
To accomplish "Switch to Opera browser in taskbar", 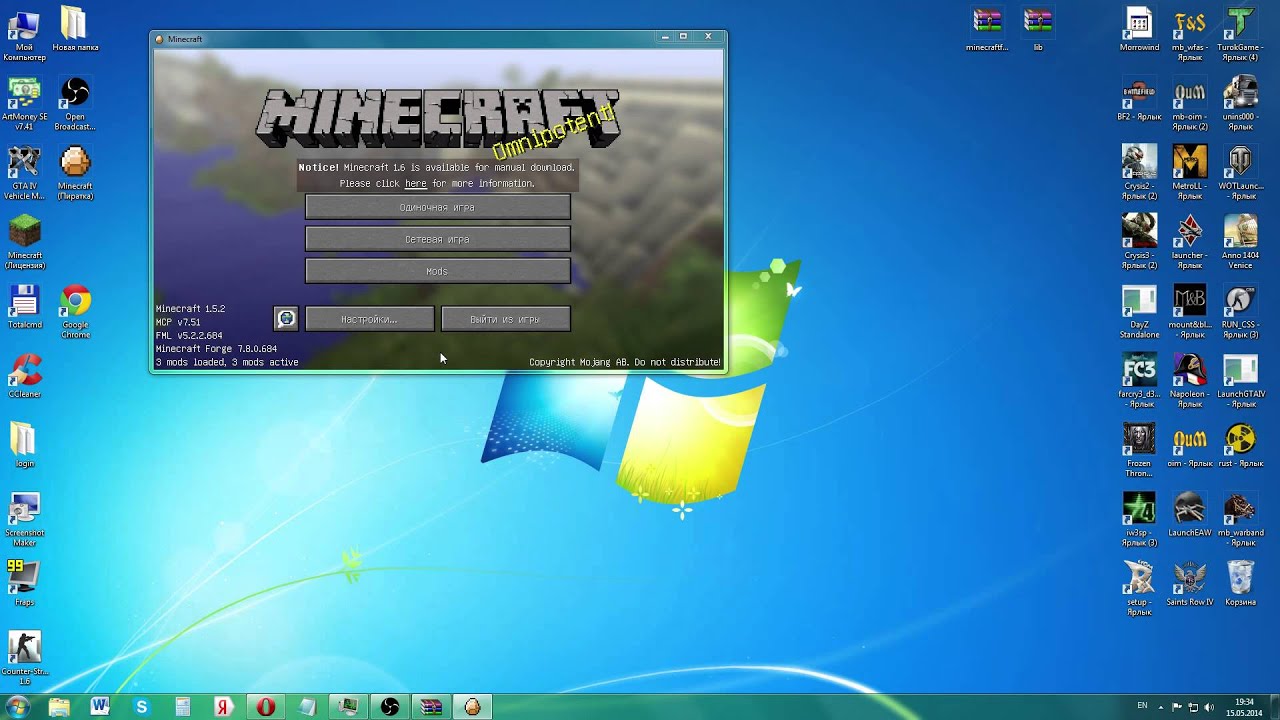I will [265, 706].
